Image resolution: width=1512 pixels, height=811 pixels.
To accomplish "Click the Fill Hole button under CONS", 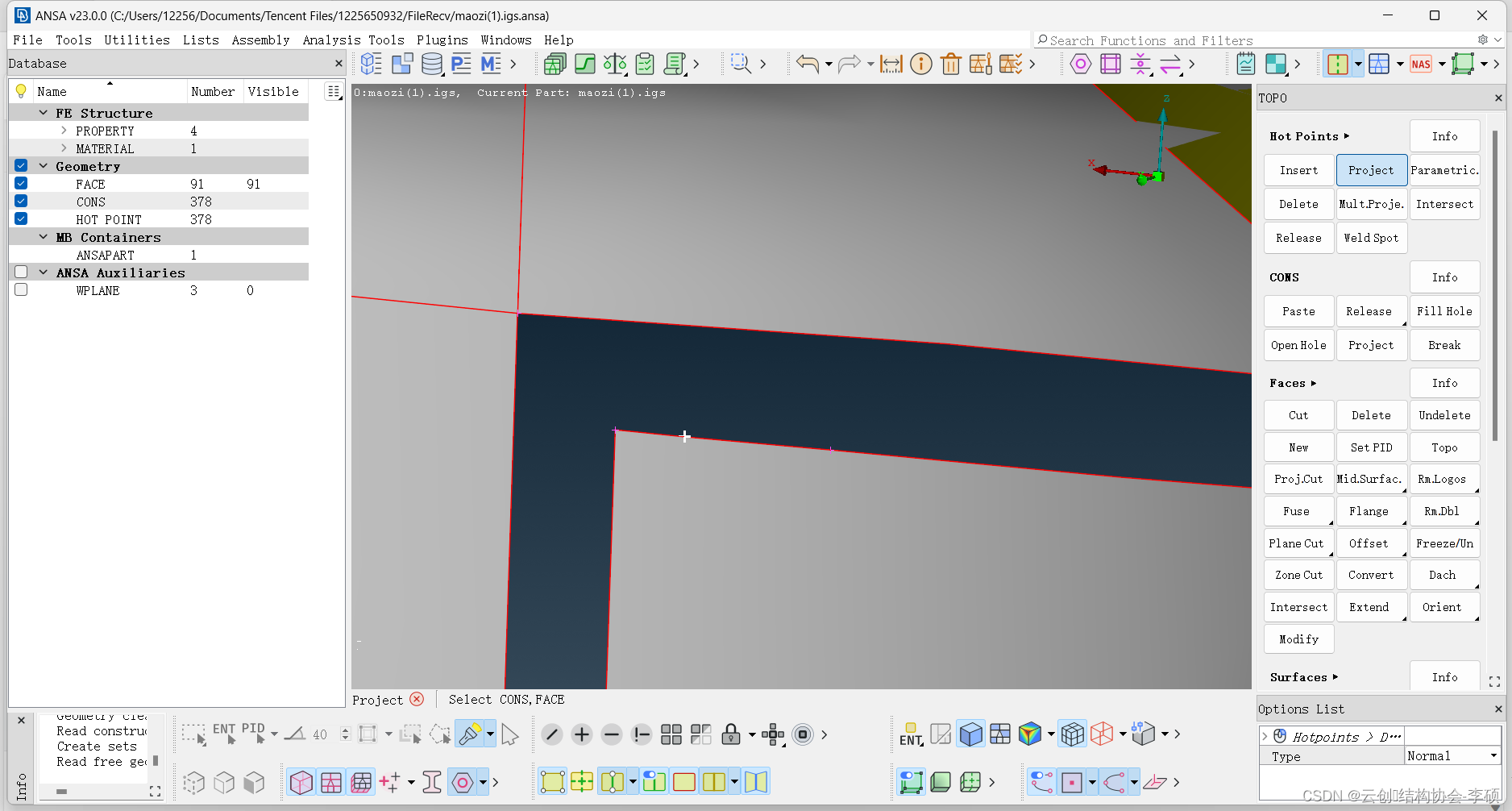I will click(x=1443, y=310).
